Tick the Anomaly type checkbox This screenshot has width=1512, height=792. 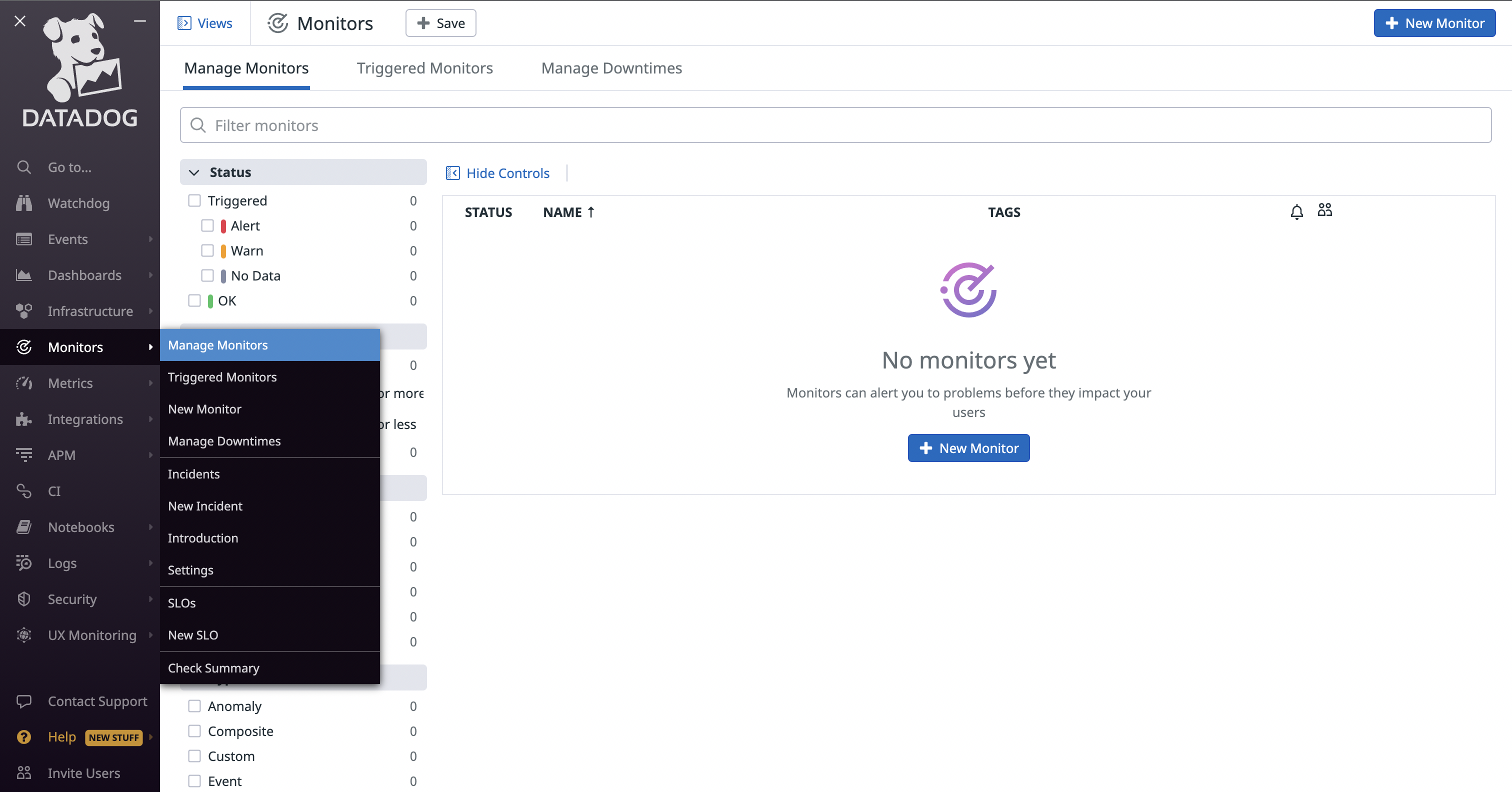click(x=194, y=706)
